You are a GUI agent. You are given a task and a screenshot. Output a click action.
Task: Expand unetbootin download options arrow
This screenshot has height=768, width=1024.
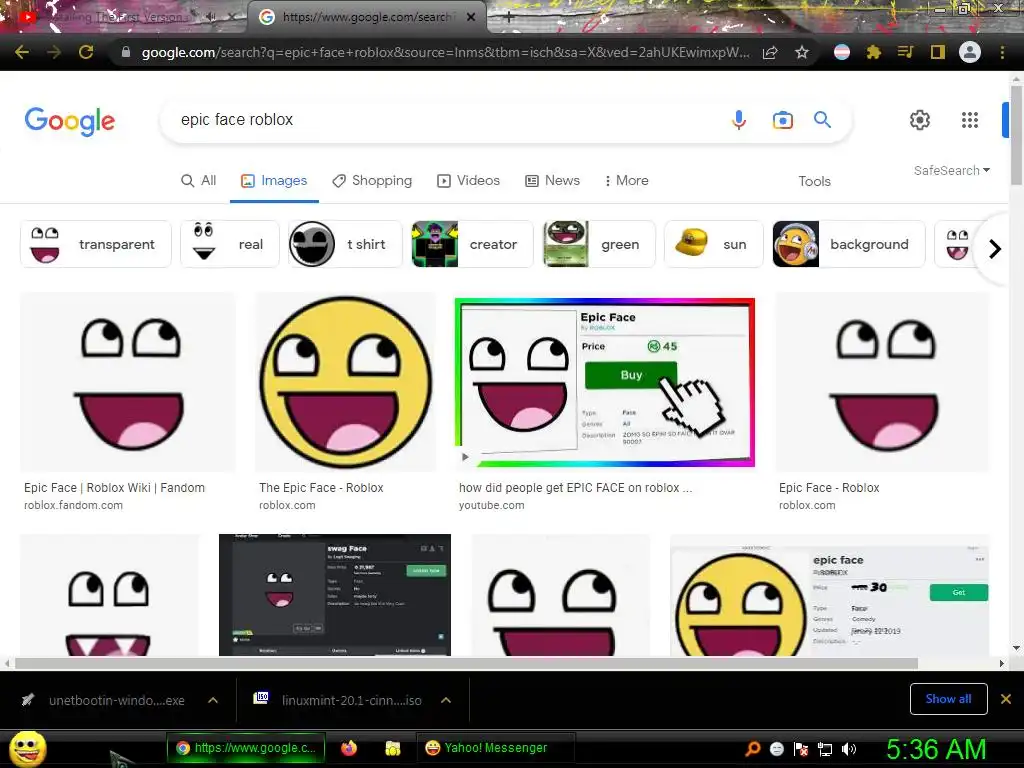click(213, 700)
